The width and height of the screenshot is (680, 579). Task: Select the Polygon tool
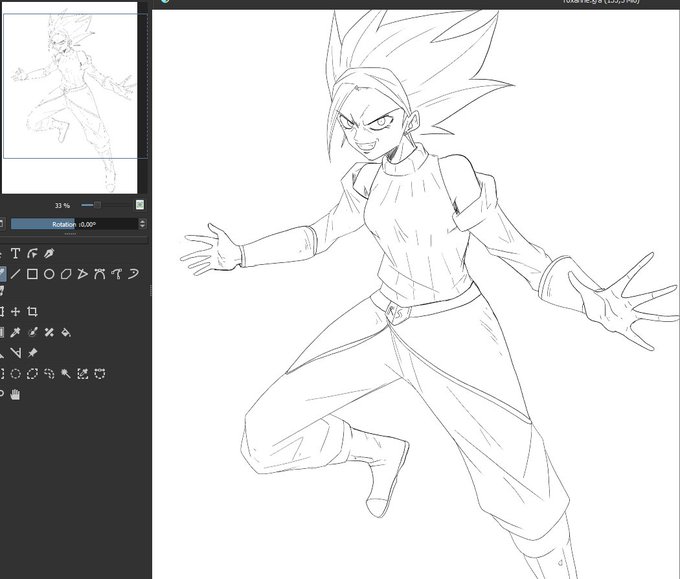pos(66,274)
